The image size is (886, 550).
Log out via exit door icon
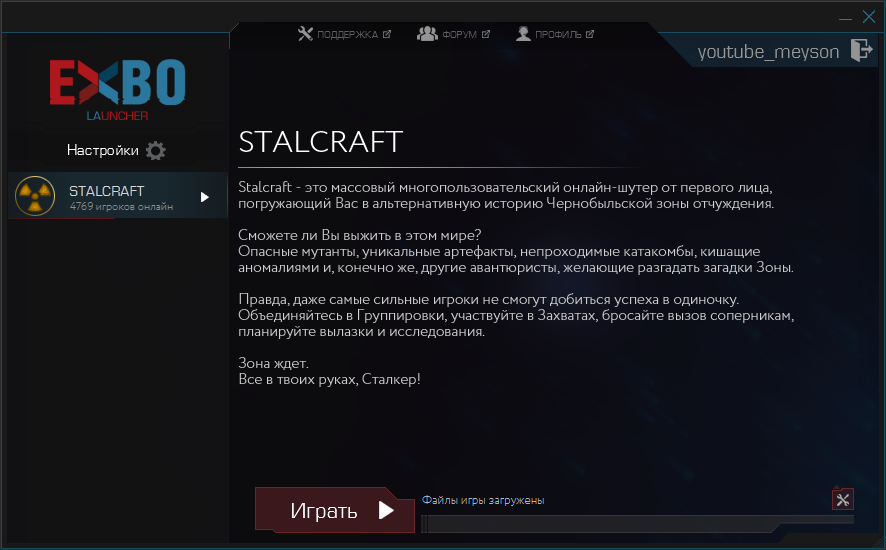tap(862, 50)
